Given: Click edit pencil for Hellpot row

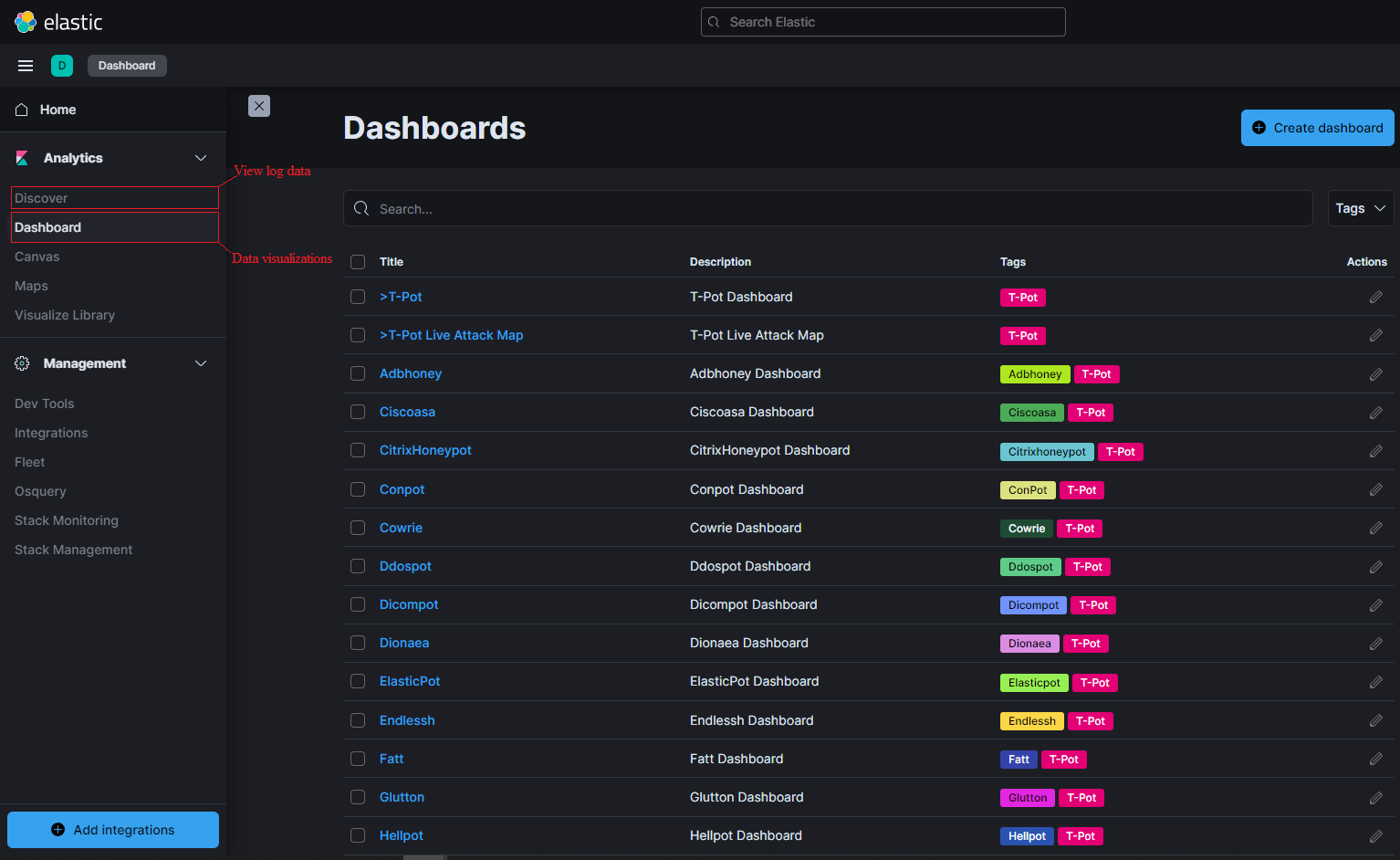Looking at the screenshot, I should tap(1376, 836).
